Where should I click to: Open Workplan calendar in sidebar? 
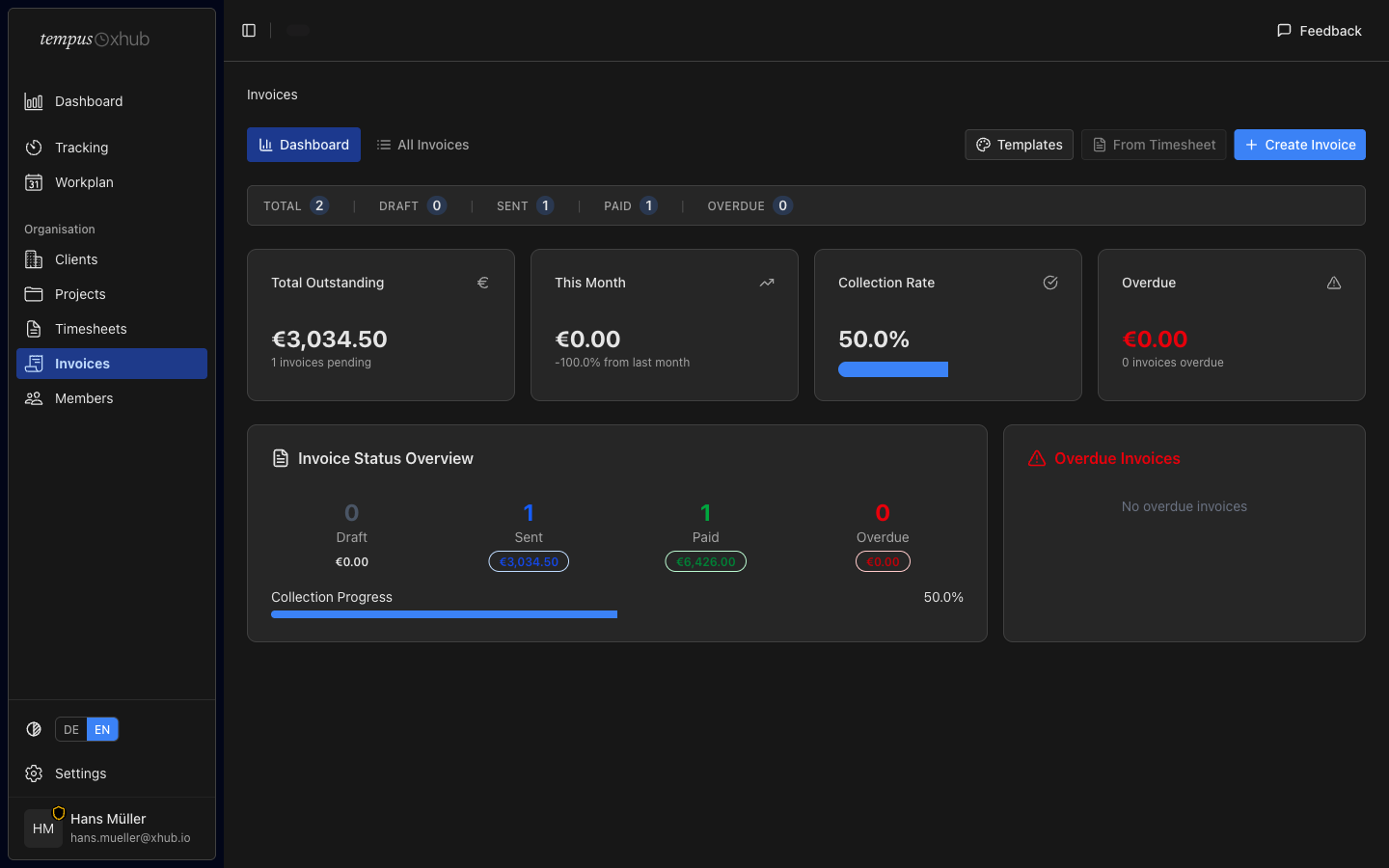(84, 182)
